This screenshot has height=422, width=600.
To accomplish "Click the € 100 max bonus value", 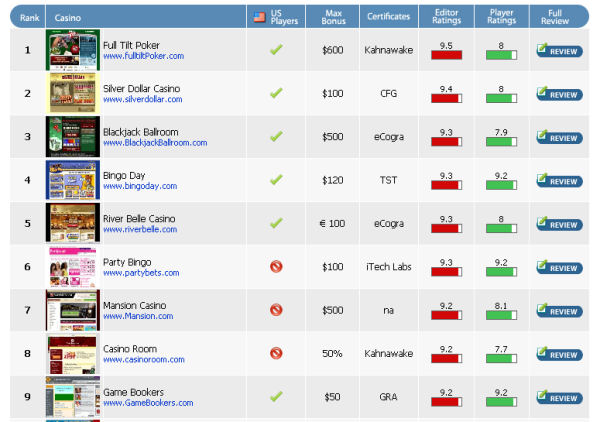I will click(332, 223).
